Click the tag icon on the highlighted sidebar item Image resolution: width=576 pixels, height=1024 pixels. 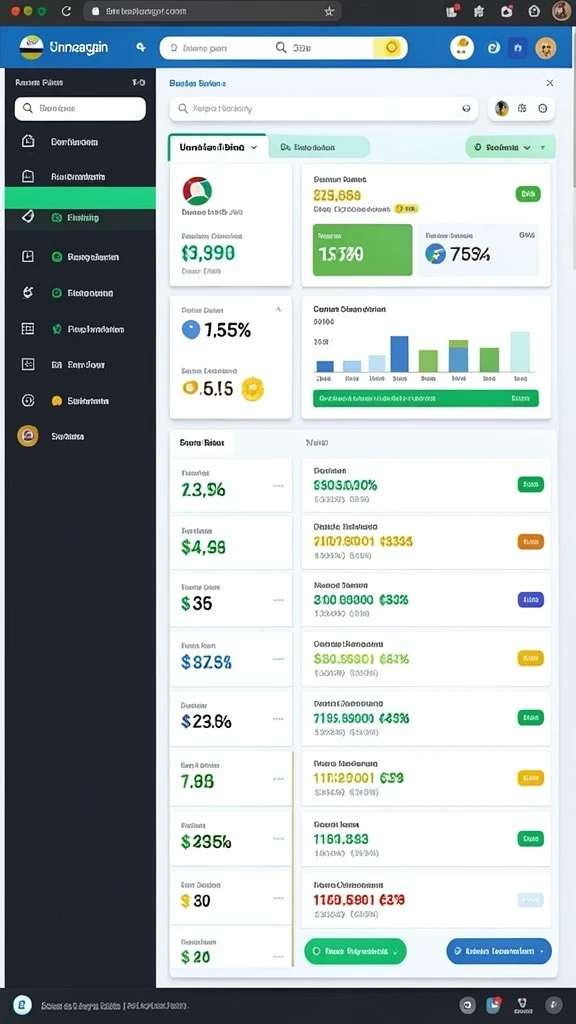click(x=27, y=217)
